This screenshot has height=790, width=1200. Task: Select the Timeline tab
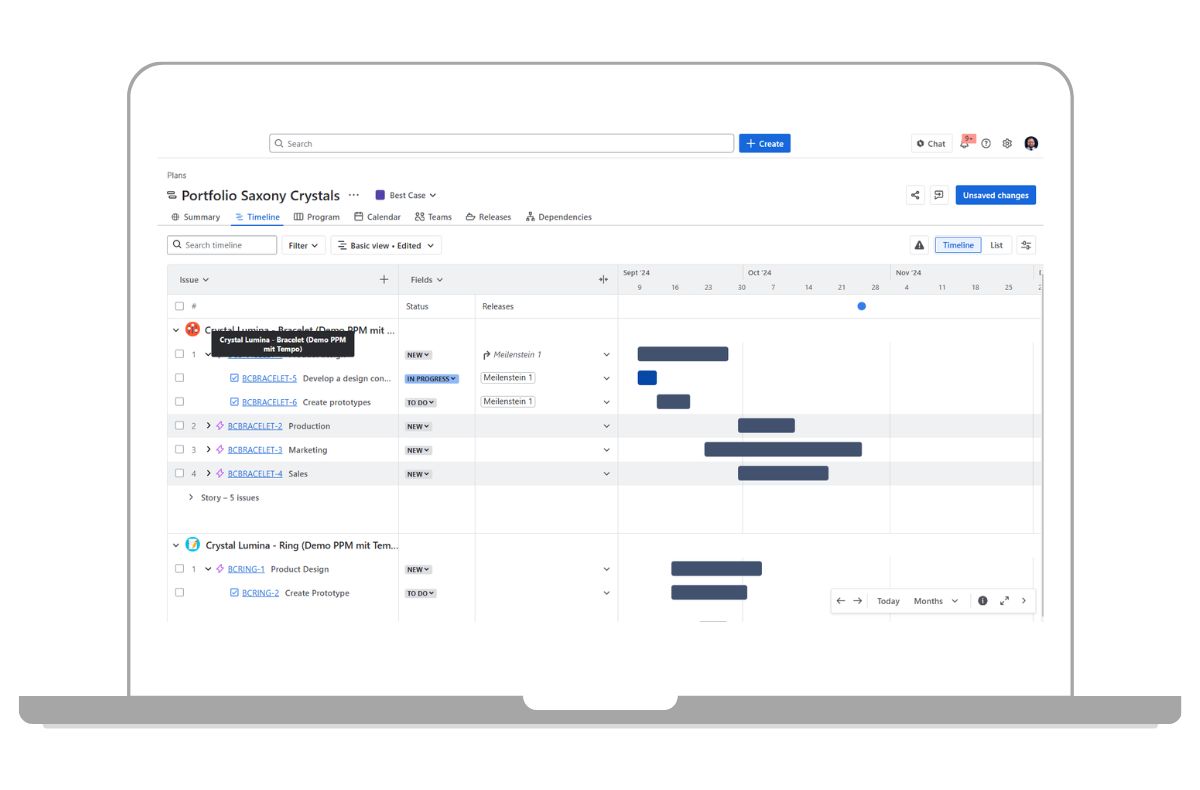[257, 217]
